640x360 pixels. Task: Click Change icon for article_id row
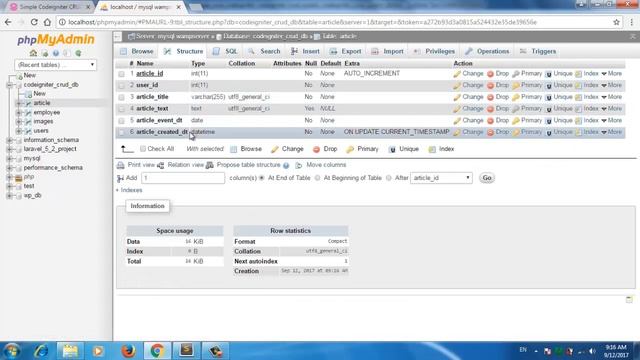pyautogui.click(x=457, y=74)
